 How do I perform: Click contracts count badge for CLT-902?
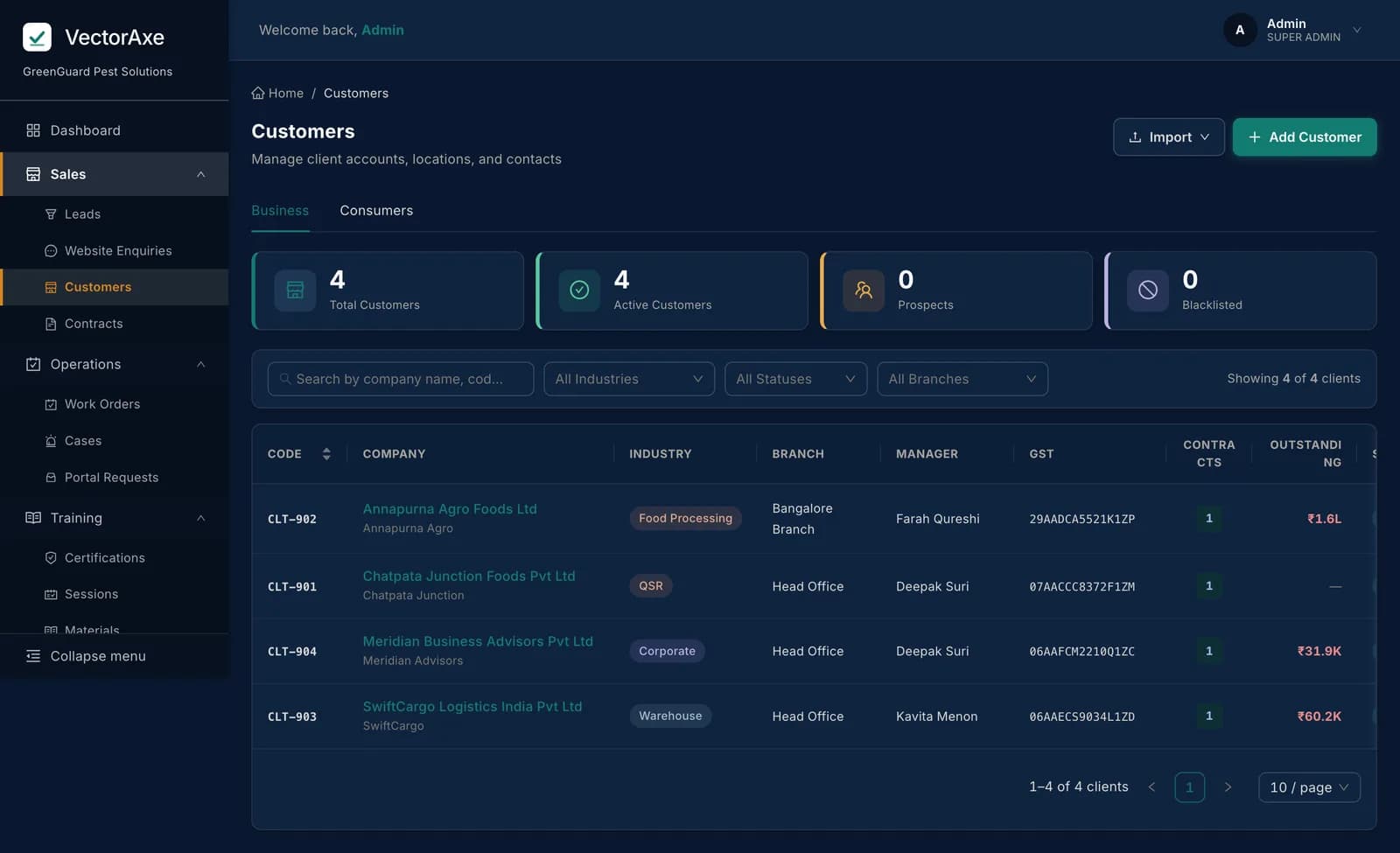tap(1209, 519)
